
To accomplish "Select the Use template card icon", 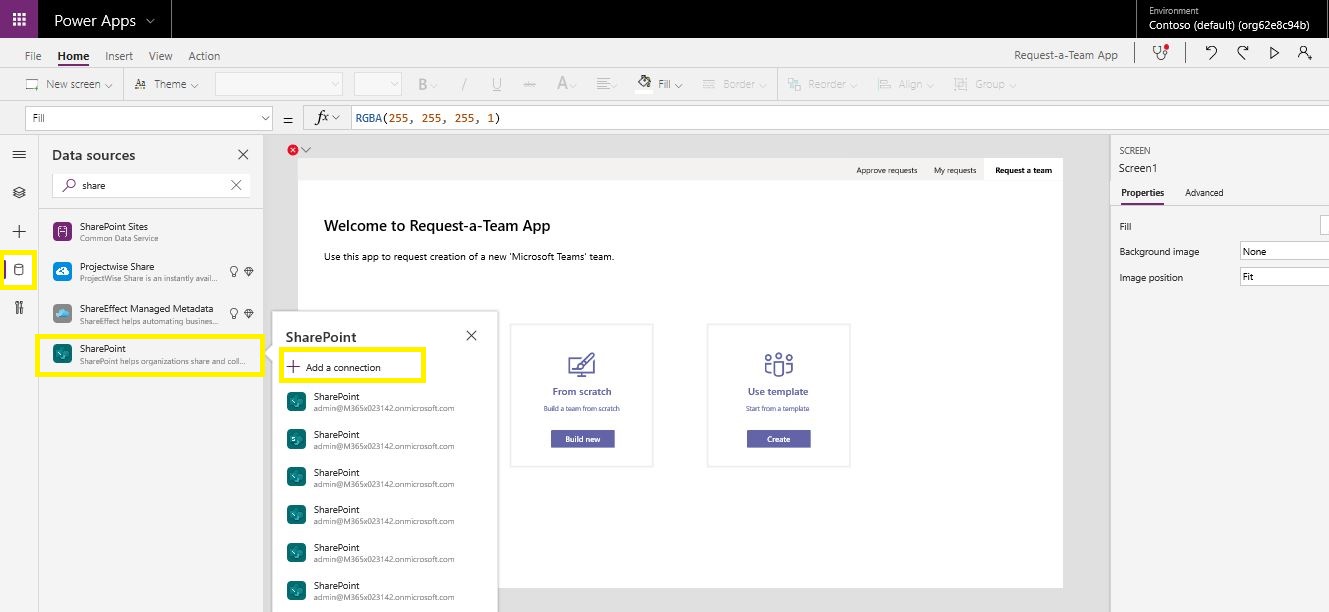I will (778, 365).
